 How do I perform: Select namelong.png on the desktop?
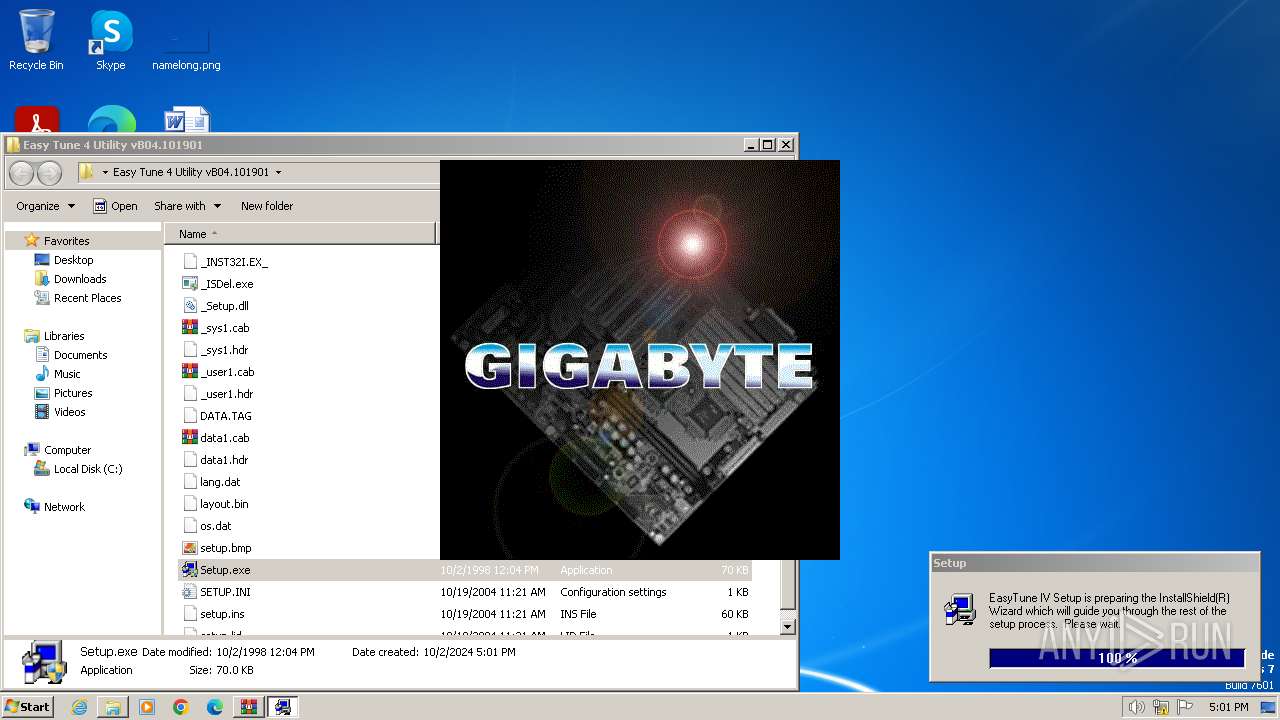click(x=186, y=46)
